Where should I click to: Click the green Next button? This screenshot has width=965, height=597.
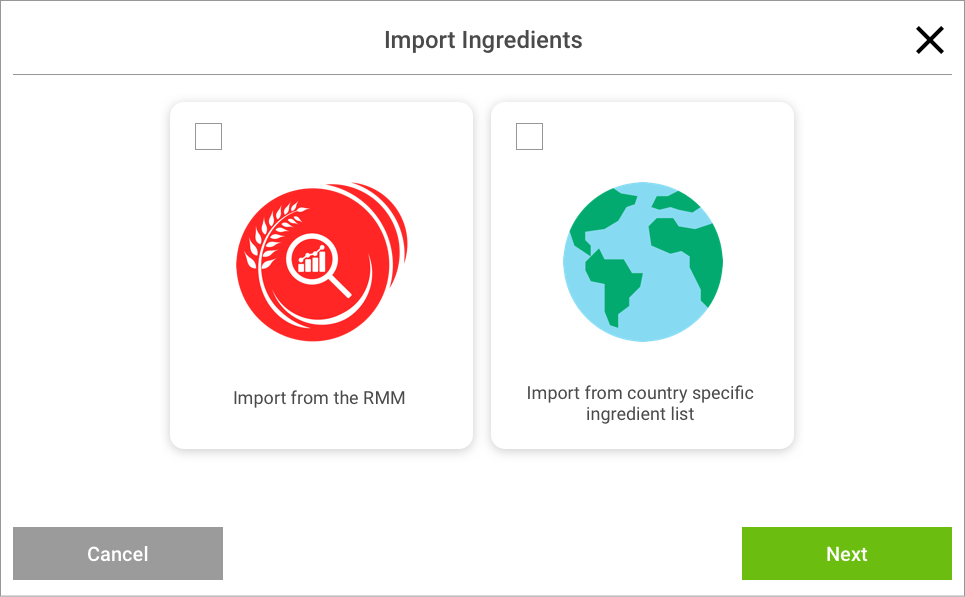coord(846,553)
